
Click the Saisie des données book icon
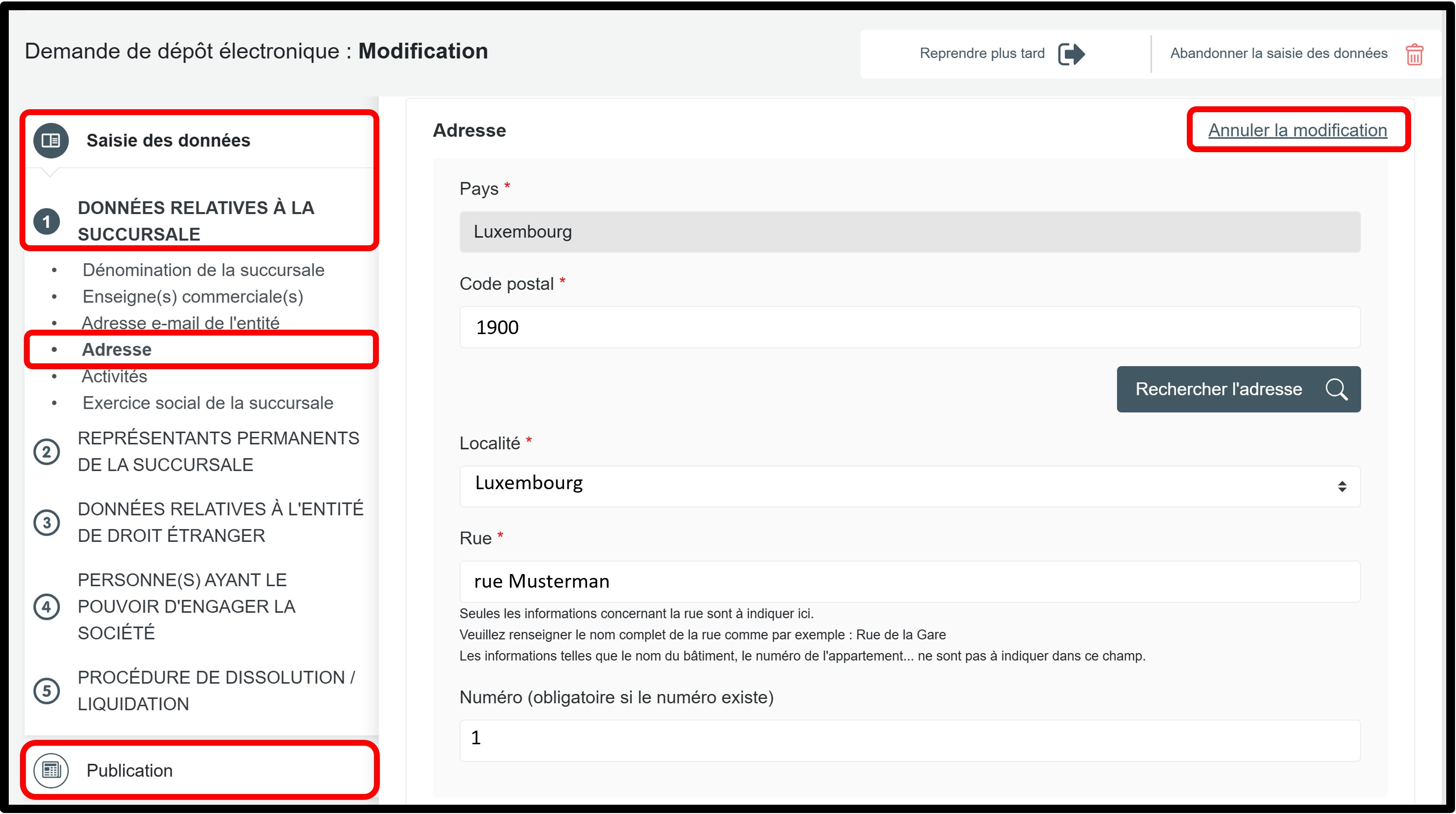tap(51, 140)
